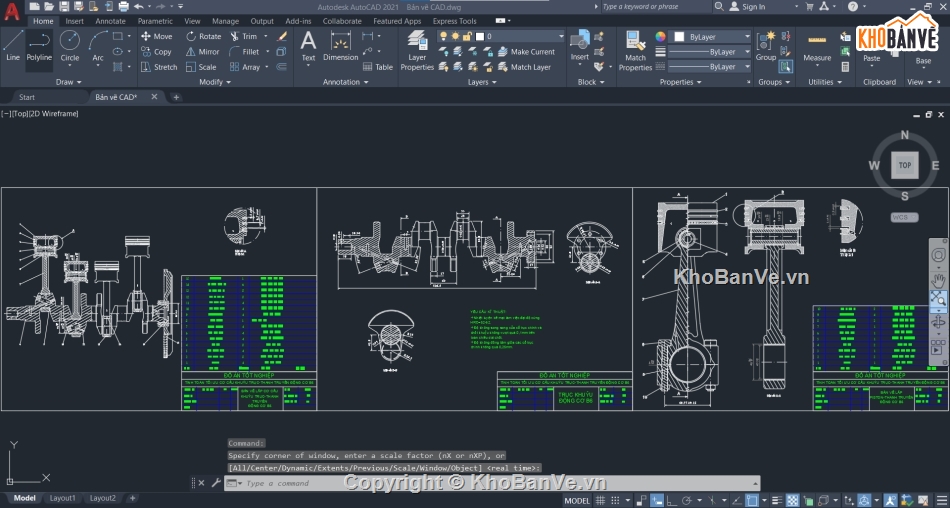Click the Save icon in quick access toolbar
The width and height of the screenshot is (950, 508).
point(64,7)
